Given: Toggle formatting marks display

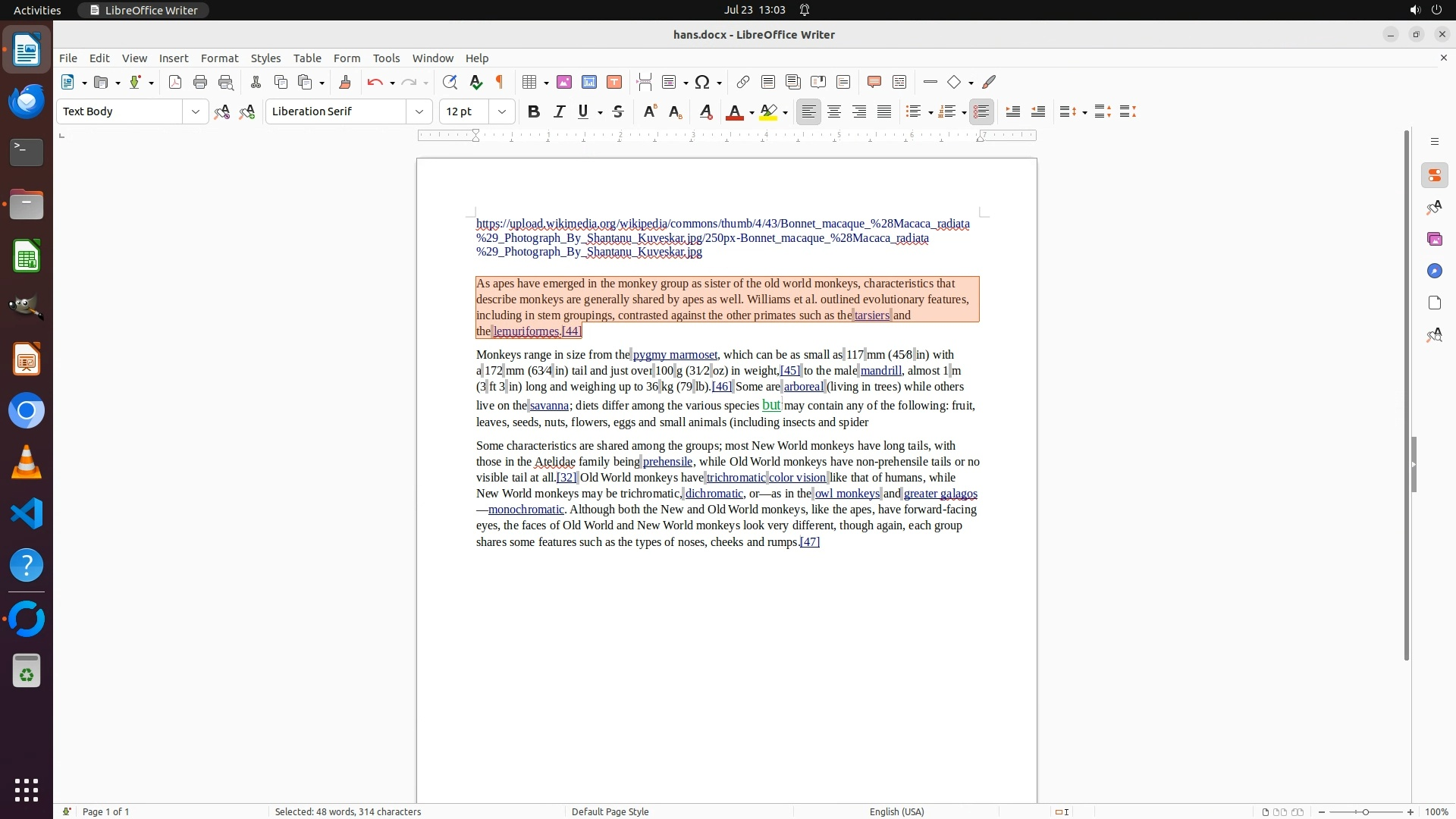Looking at the screenshot, I should (500, 83).
